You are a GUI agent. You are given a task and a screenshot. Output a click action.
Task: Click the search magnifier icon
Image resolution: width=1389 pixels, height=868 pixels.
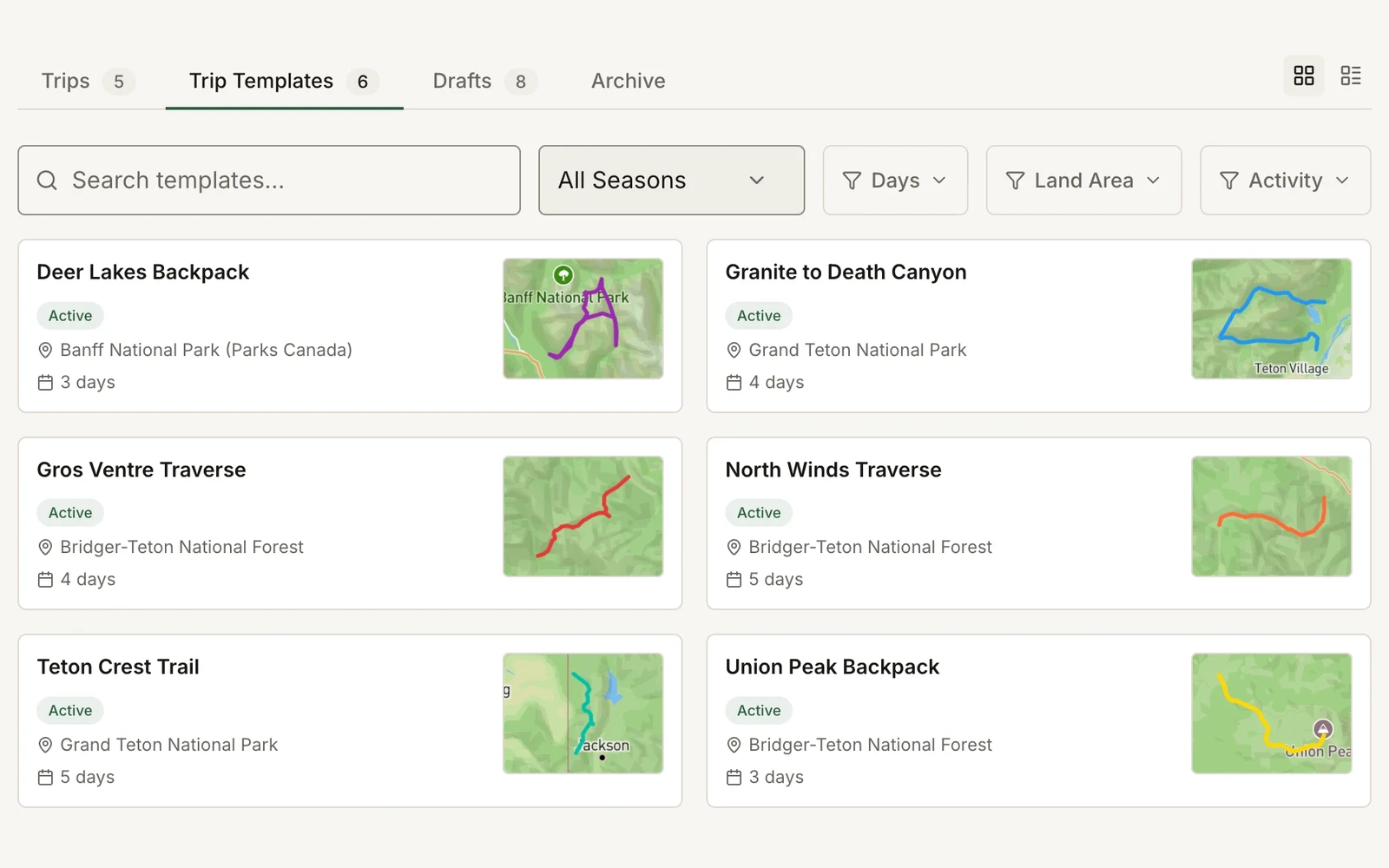47,180
